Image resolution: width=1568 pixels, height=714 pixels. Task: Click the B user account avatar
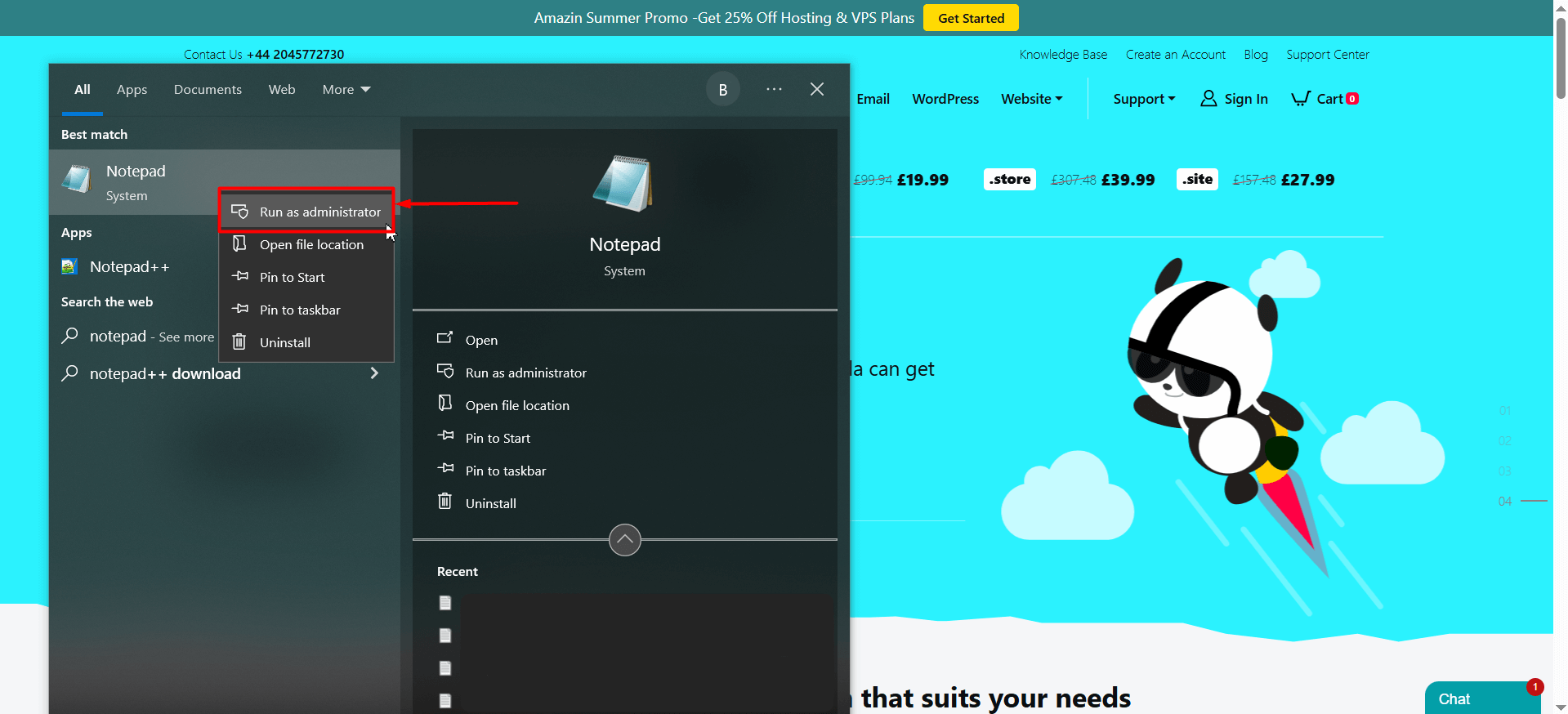point(723,90)
